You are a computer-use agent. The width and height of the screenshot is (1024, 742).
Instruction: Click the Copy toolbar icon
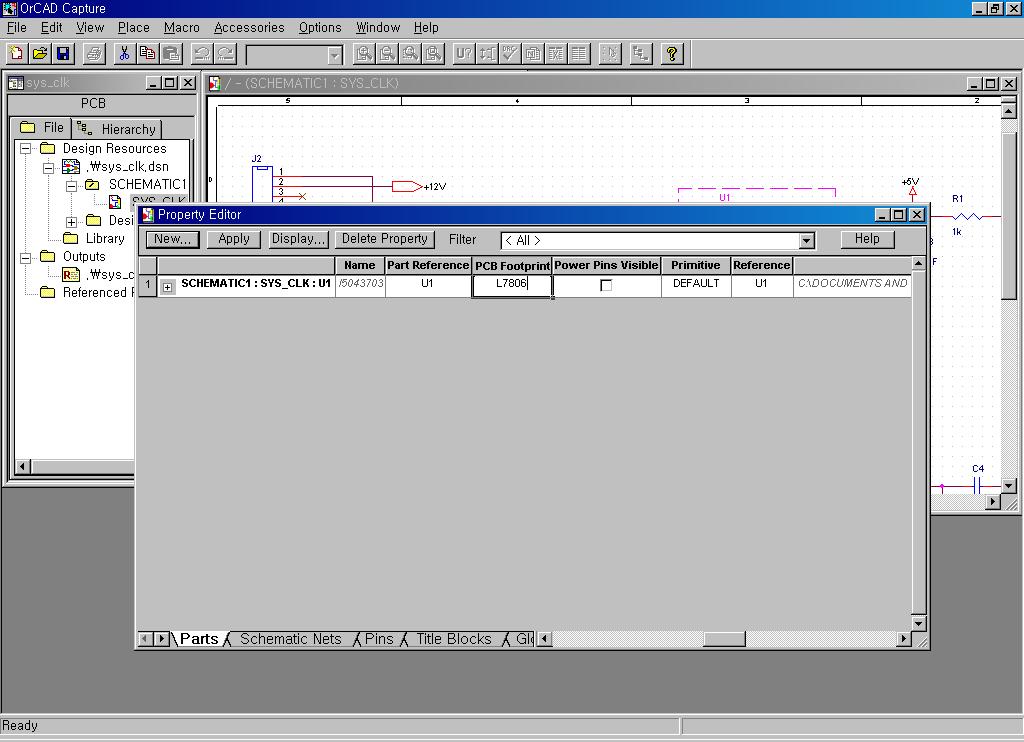[148, 54]
